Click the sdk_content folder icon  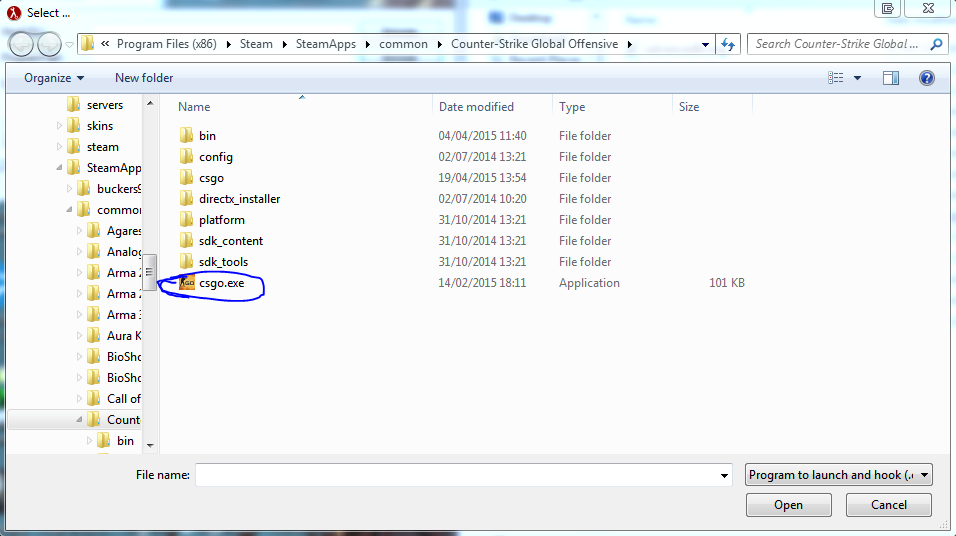pos(187,240)
